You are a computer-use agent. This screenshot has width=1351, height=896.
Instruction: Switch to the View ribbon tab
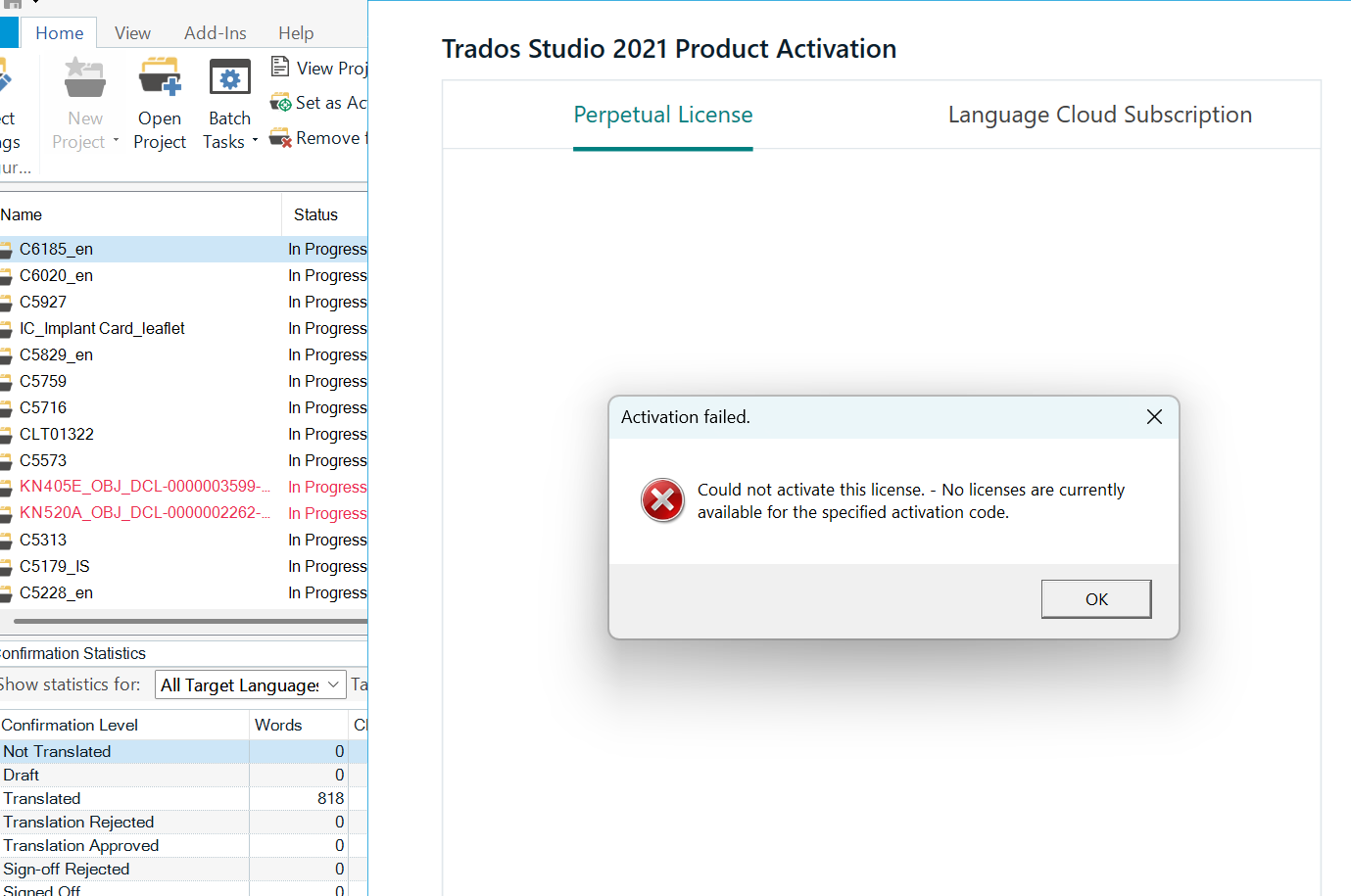[x=132, y=32]
